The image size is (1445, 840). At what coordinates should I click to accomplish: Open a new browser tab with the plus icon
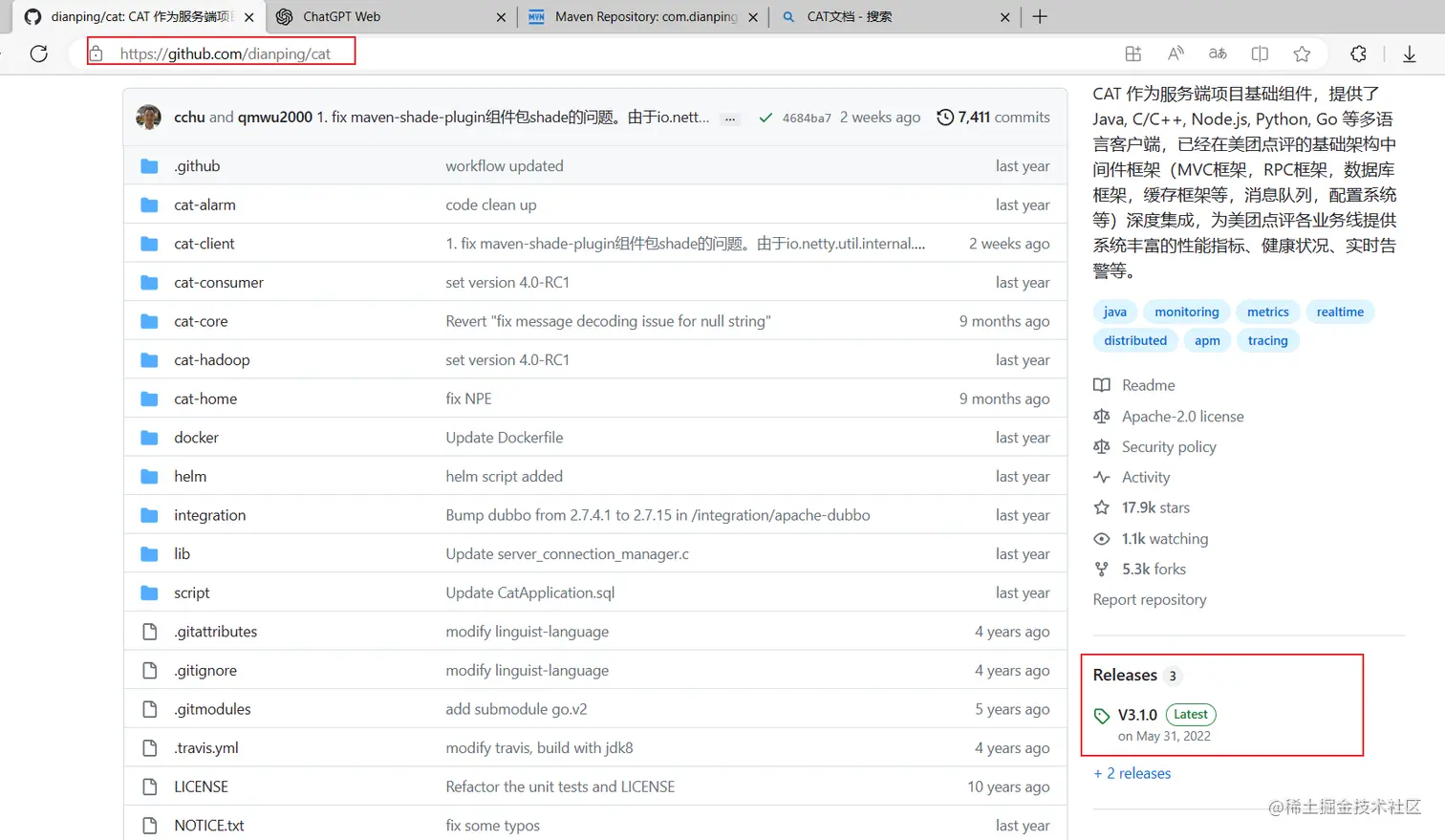pyautogui.click(x=1040, y=16)
